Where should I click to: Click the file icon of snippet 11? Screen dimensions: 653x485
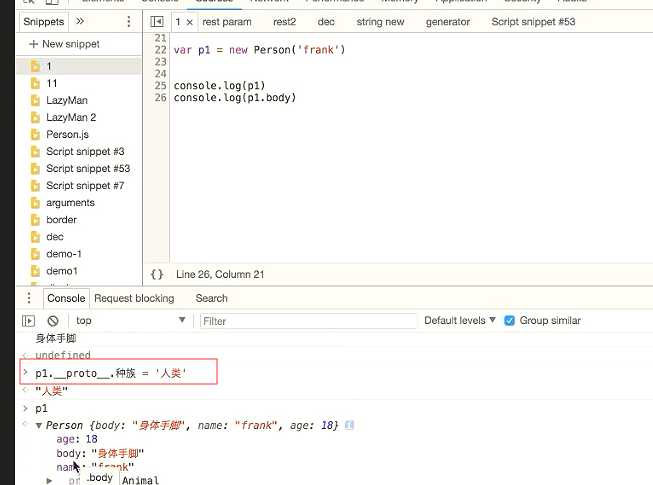[x=35, y=83]
